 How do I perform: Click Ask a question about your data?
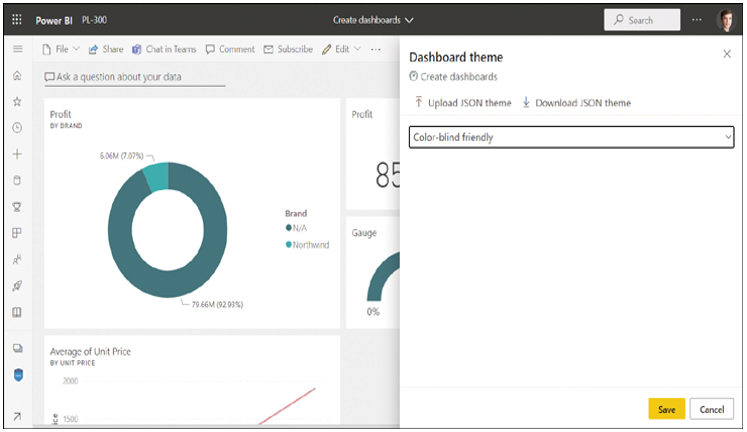click(x=135, y=77)
